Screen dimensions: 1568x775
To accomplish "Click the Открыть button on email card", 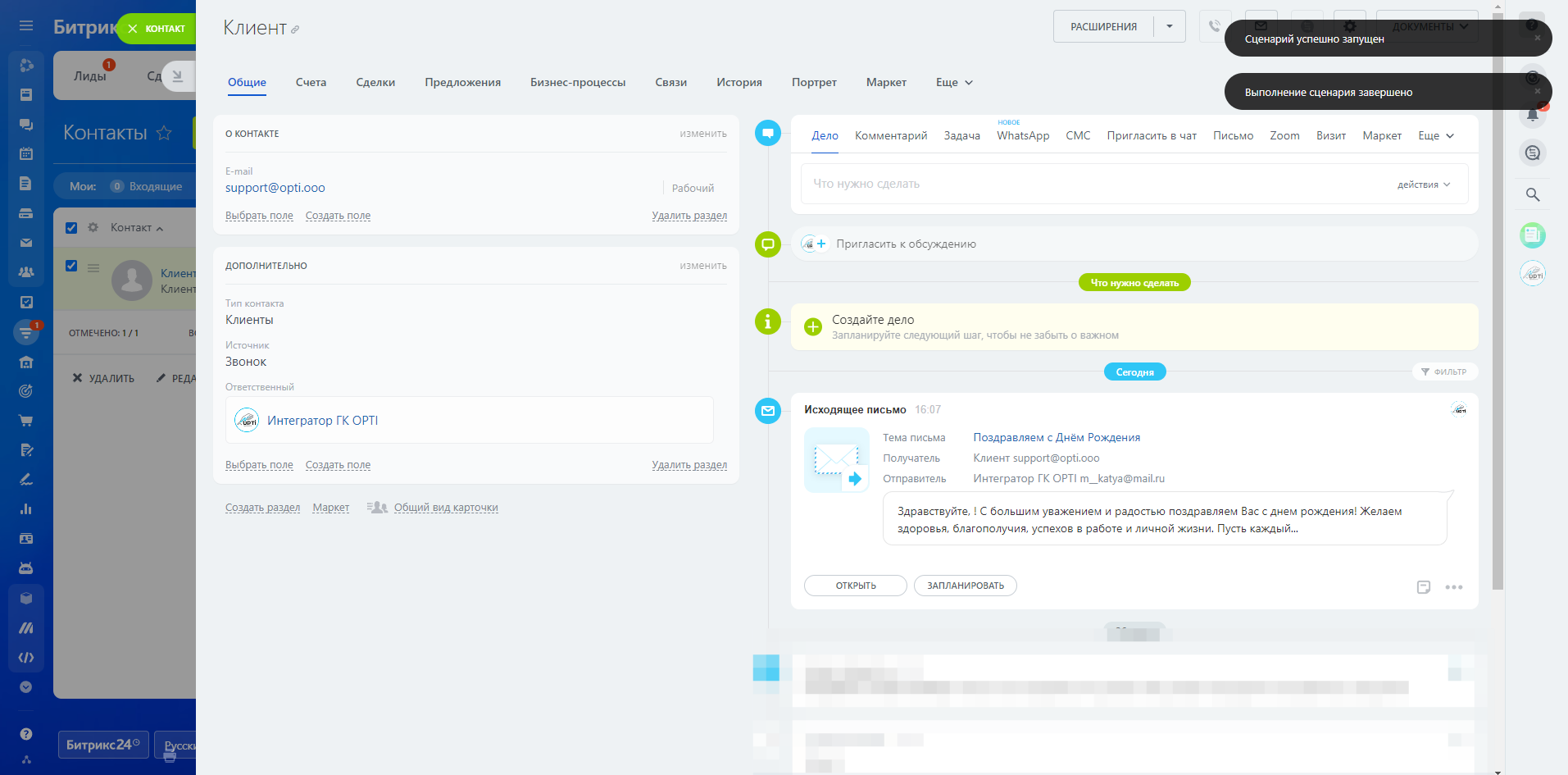I will point(855,586).
